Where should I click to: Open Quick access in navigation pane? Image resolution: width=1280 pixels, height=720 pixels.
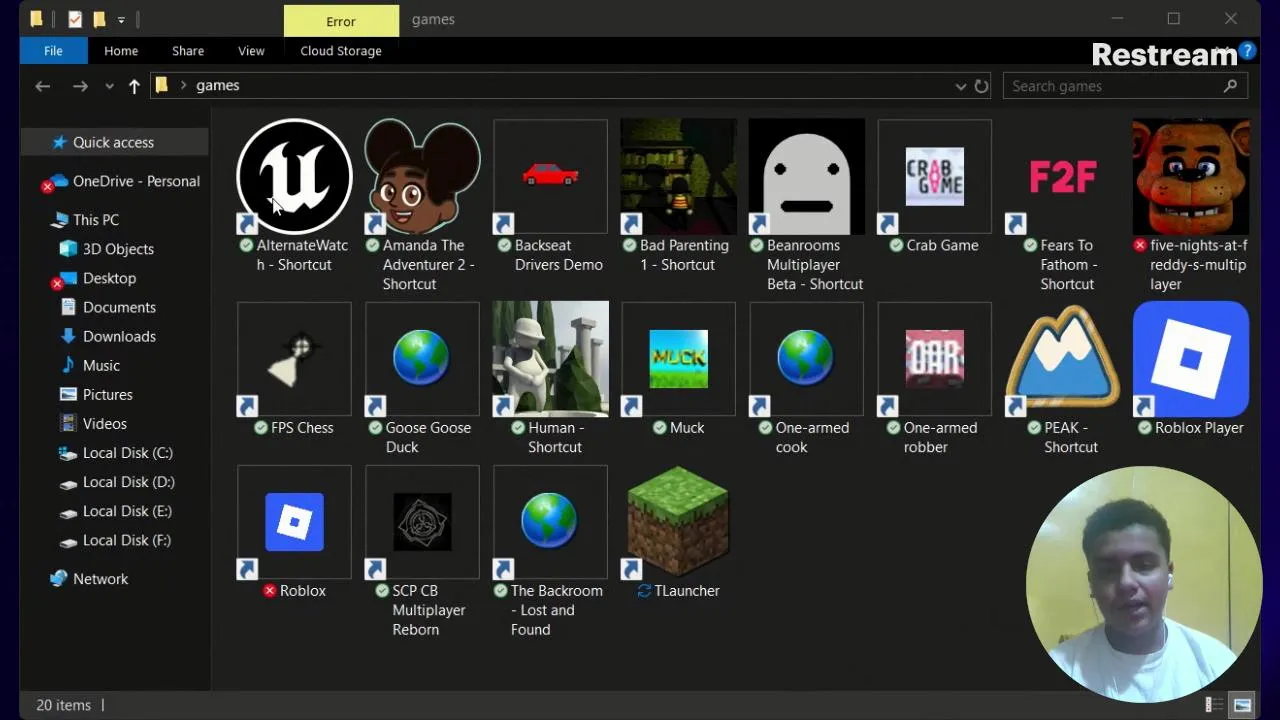point(114,143)
